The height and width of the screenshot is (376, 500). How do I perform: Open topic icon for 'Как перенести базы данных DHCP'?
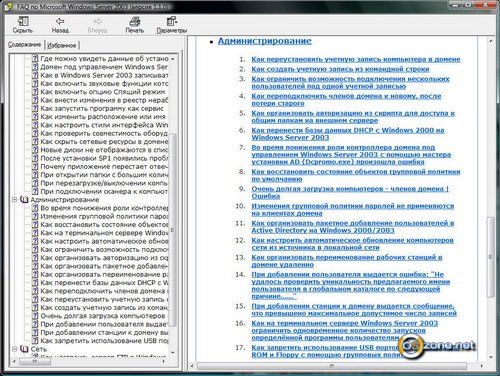(x=35, y=283)
